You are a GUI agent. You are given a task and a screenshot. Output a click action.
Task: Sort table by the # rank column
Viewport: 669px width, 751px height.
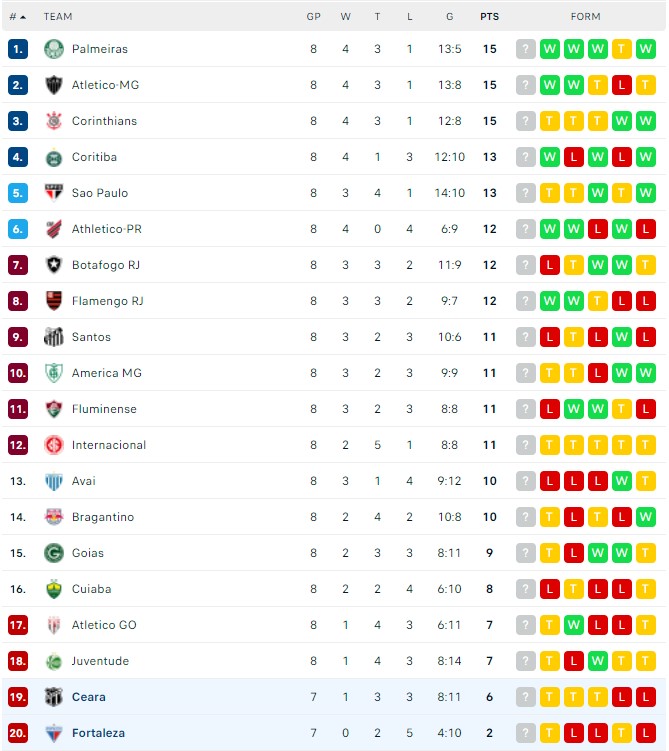[17, 17]
